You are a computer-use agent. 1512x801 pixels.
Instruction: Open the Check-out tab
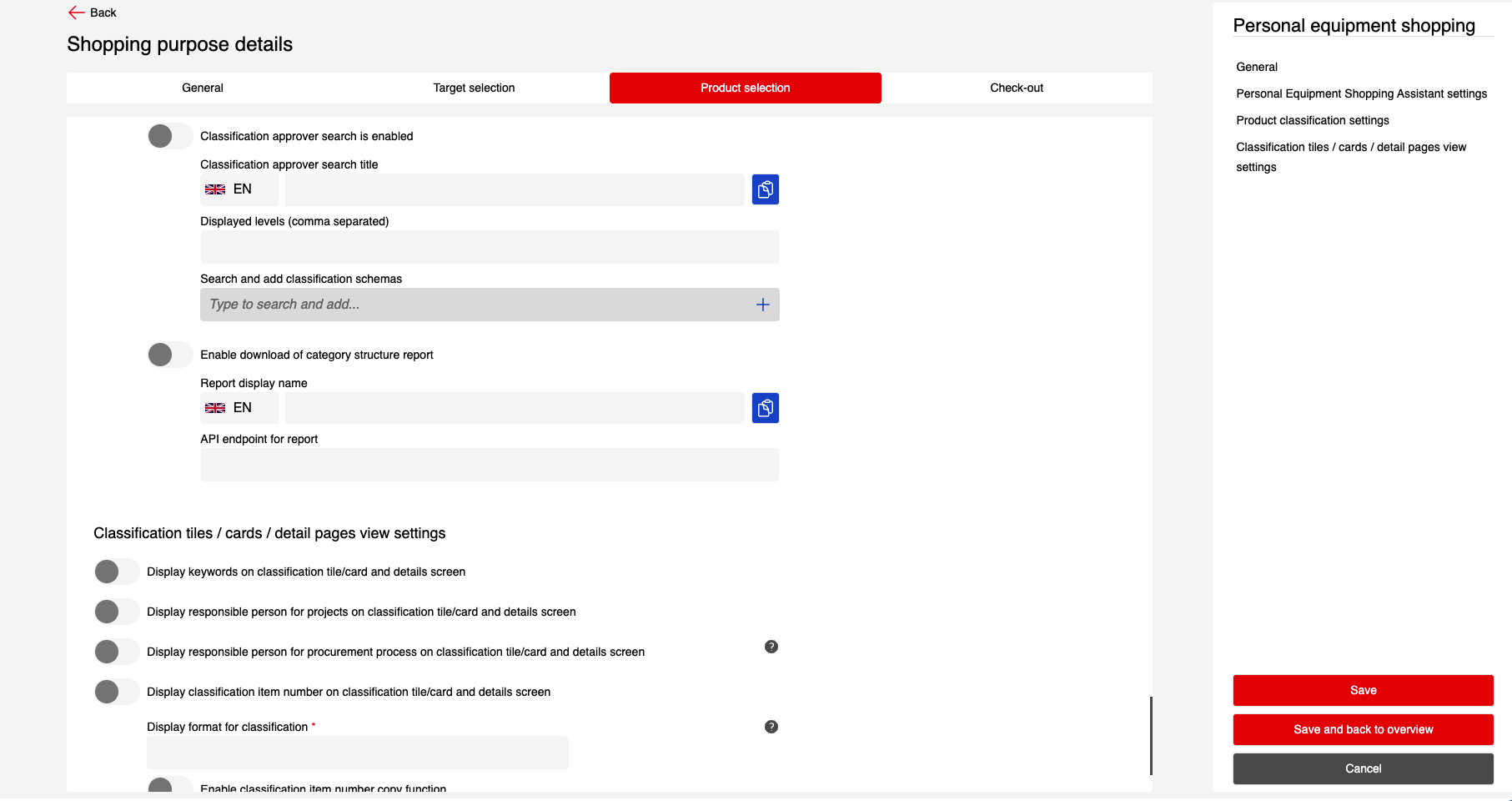point(1016,88)
